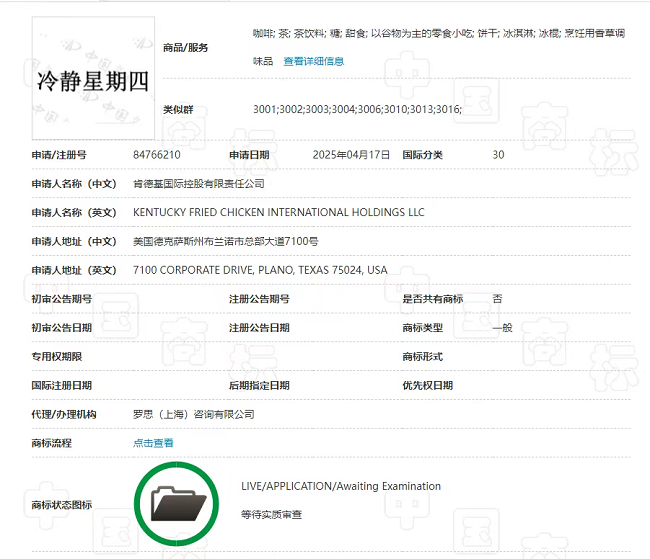The width and height of the screenshot is (650, 559).
Task: Click the Chinese address 美国德克萨斯州布兰诺市
Action: (x=225, y=242)
